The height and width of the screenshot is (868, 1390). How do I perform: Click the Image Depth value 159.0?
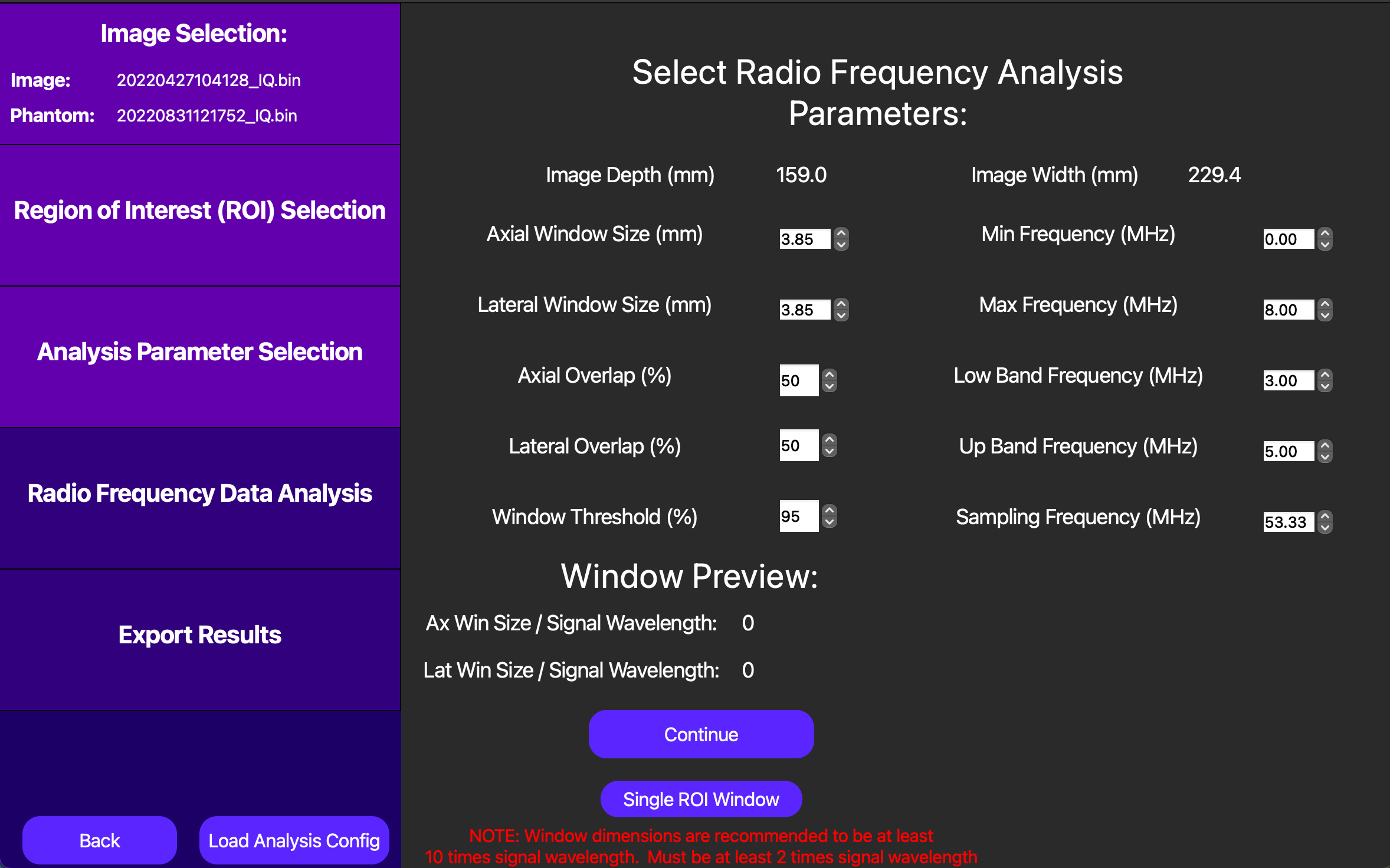pos(801,175)
